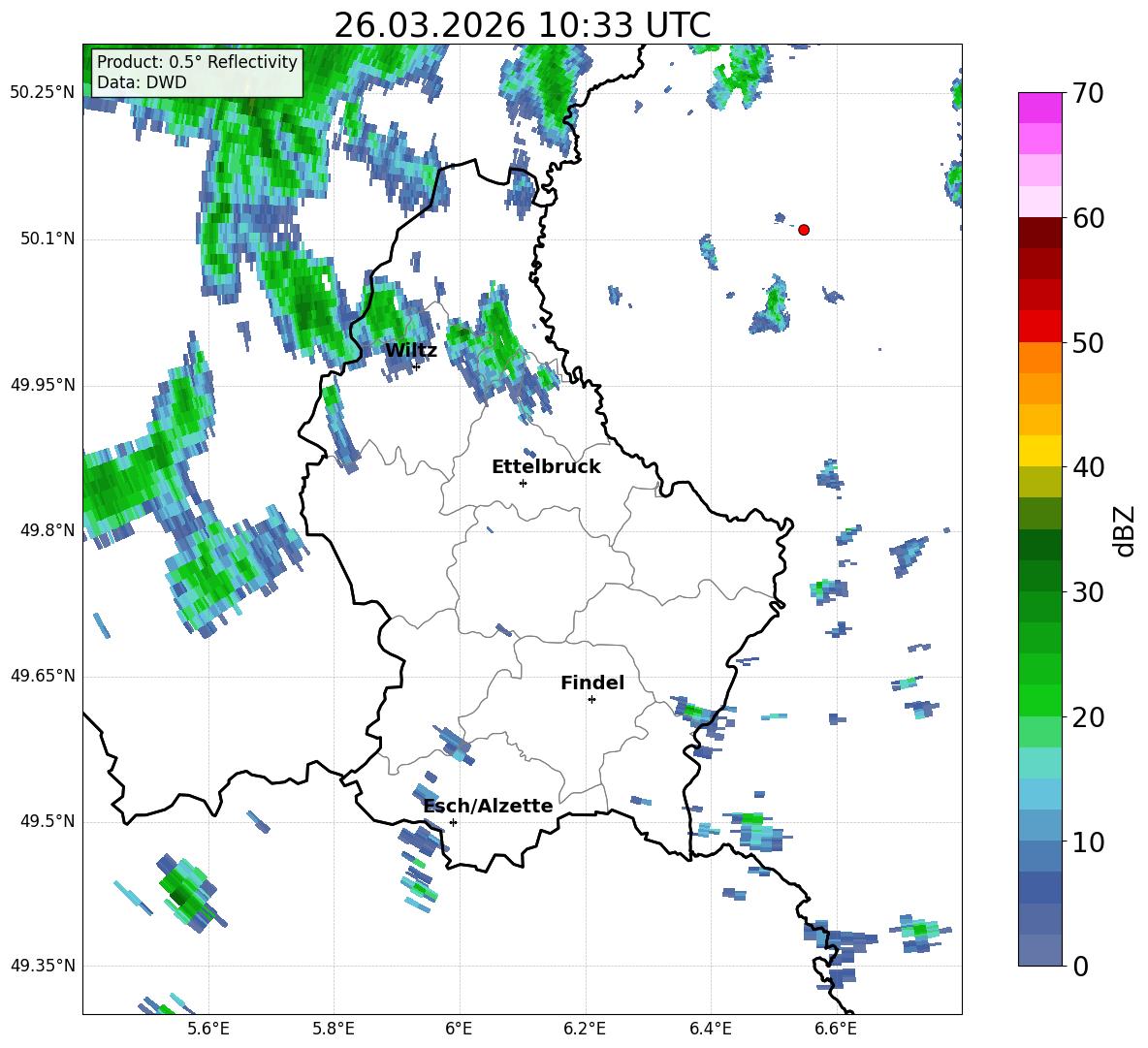Click the yellow 40 dBZ colorbar band
1148x1048 pixels.
[1039, 451]
